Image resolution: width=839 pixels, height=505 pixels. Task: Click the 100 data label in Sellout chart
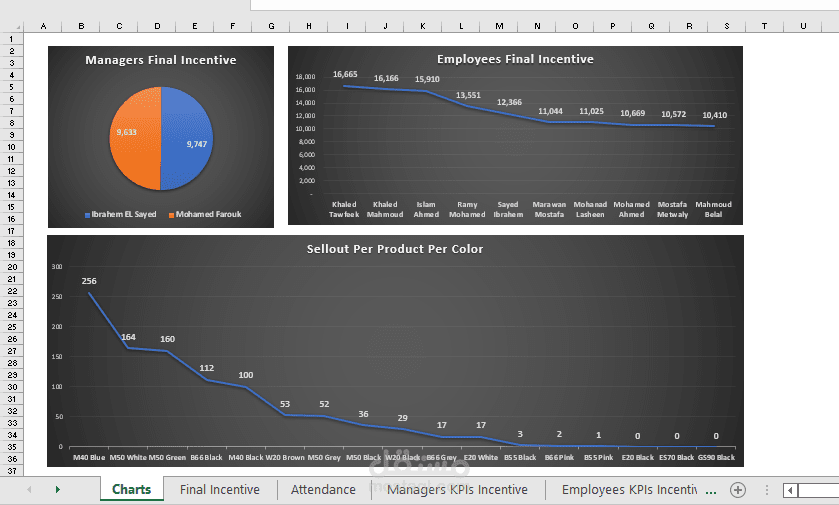pos(246,375)
